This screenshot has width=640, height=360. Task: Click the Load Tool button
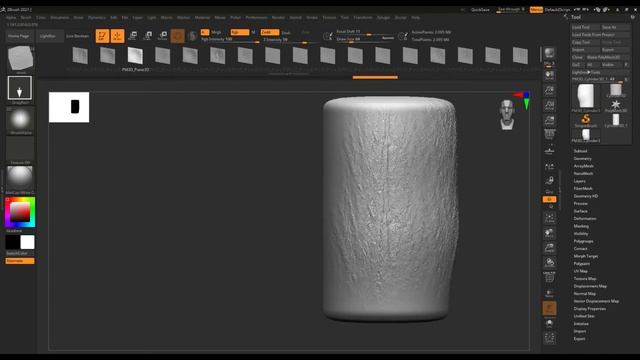point(585,27)
